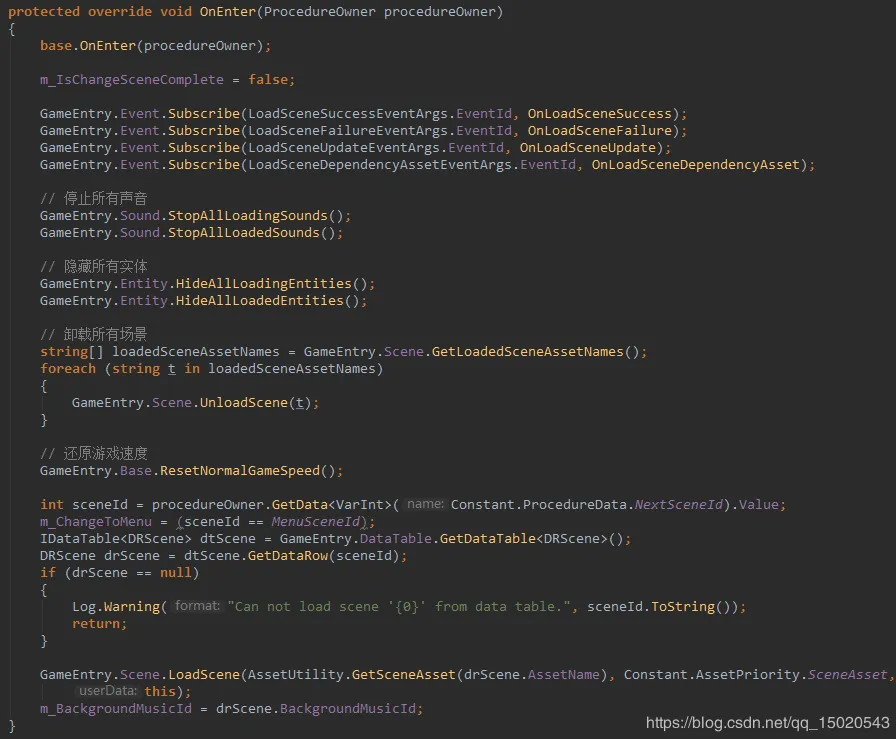Click the 'return' keyword
This screenshot has width=896, height=739.
click(96, 624)
